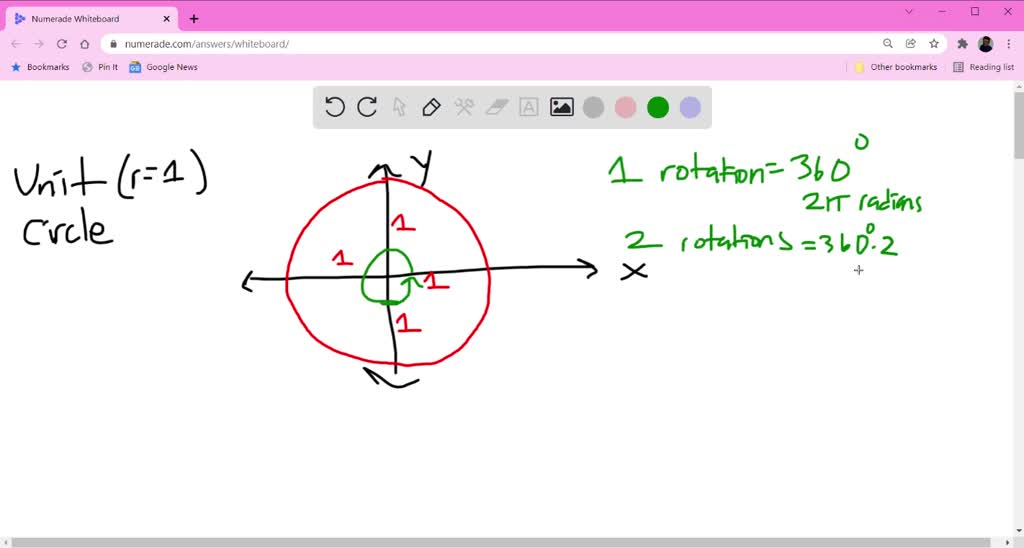The width and height of the screenshot is (1024, 548).
Task: Insert an image onto the whiteboard
Action: tap(562, 107)
